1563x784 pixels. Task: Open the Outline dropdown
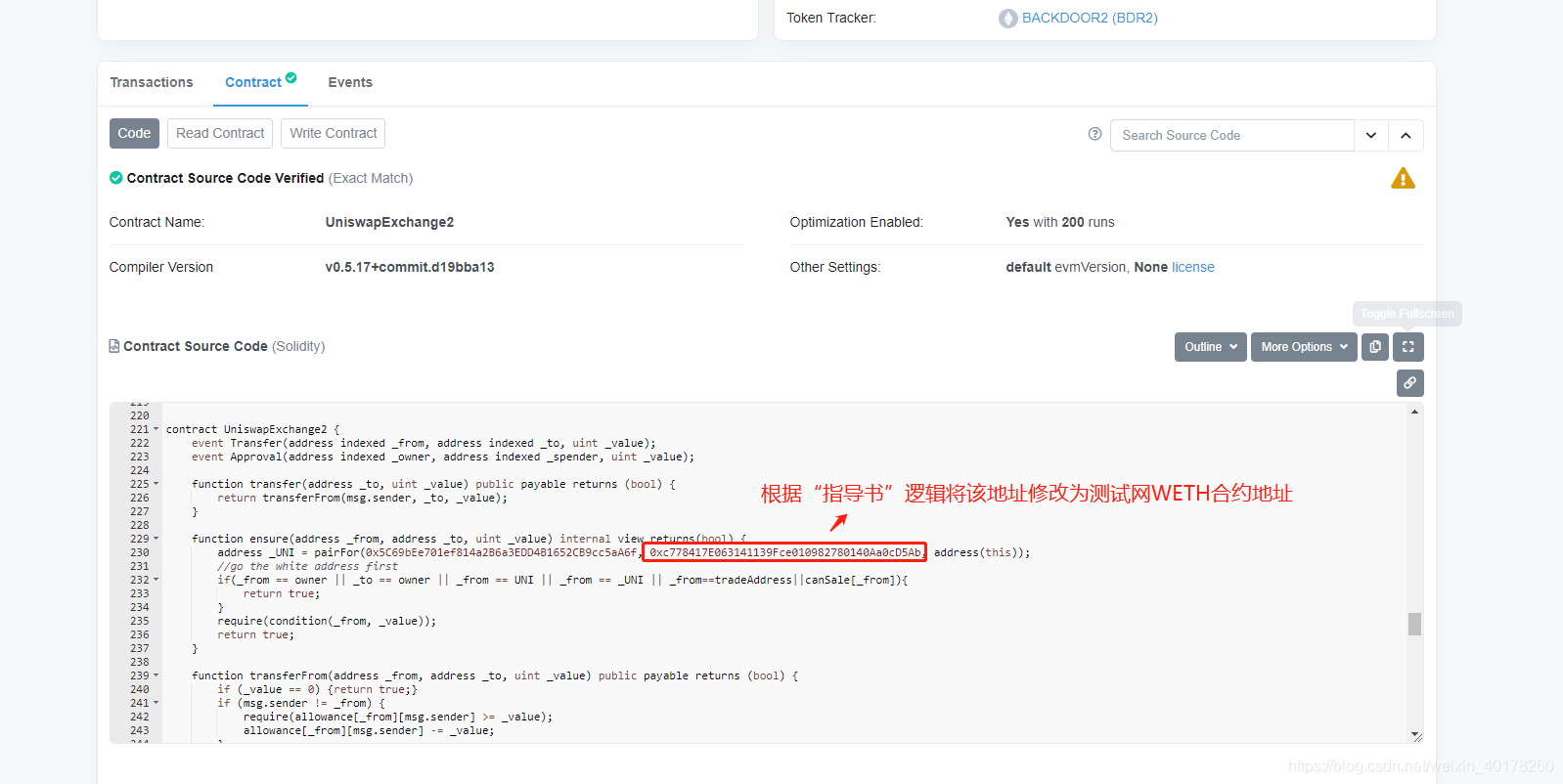point(1211,347)
